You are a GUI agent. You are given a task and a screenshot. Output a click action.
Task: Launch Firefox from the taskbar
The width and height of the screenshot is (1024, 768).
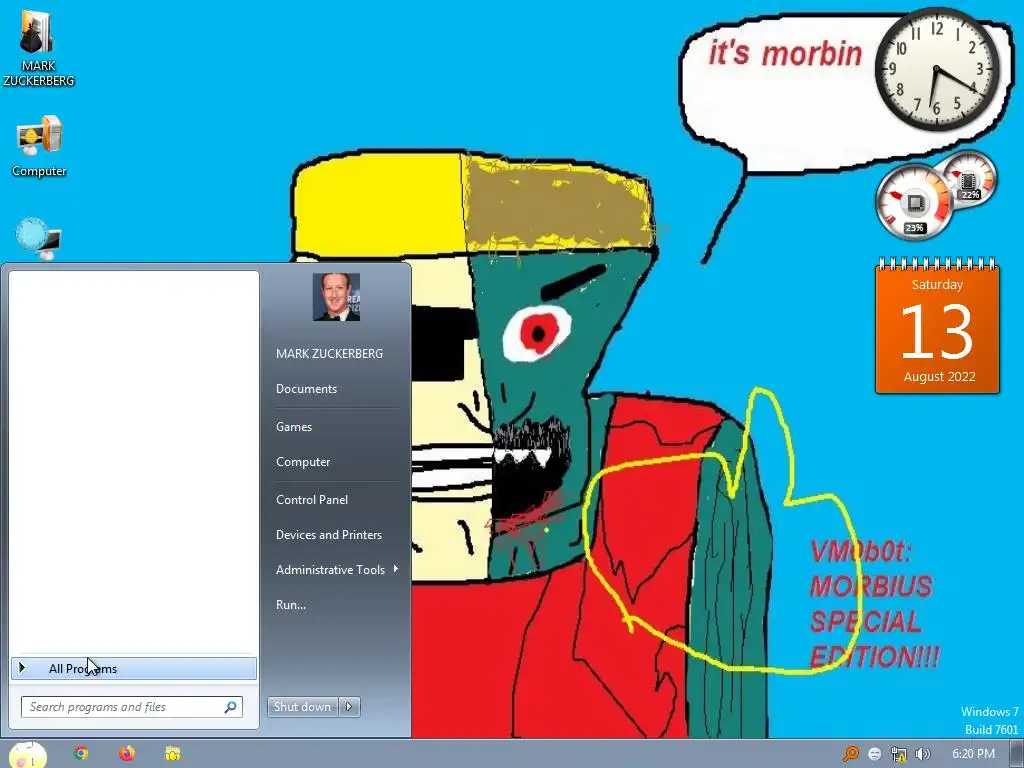127,754
